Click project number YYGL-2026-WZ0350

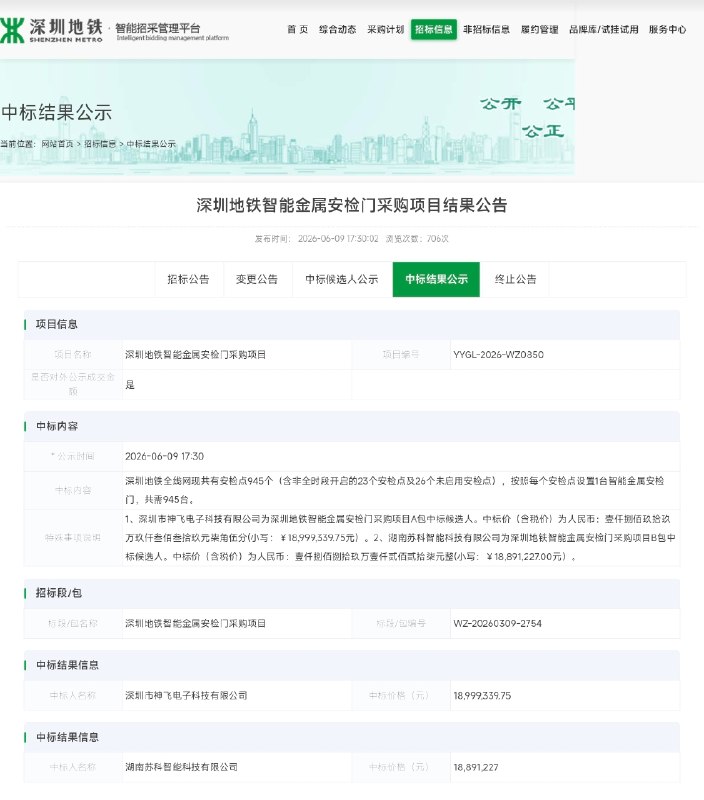[x=498, y=355]
